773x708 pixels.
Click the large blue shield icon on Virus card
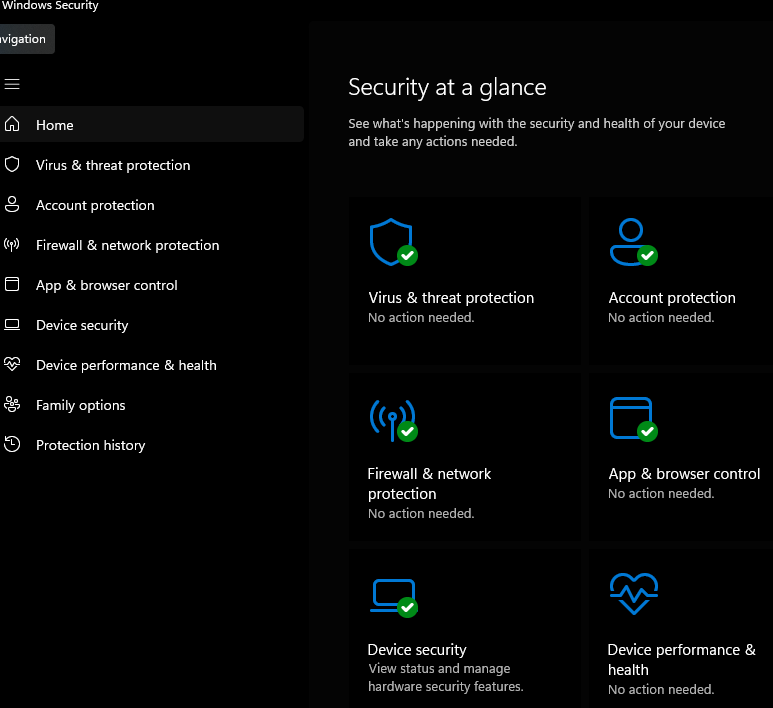pos(391,242)
